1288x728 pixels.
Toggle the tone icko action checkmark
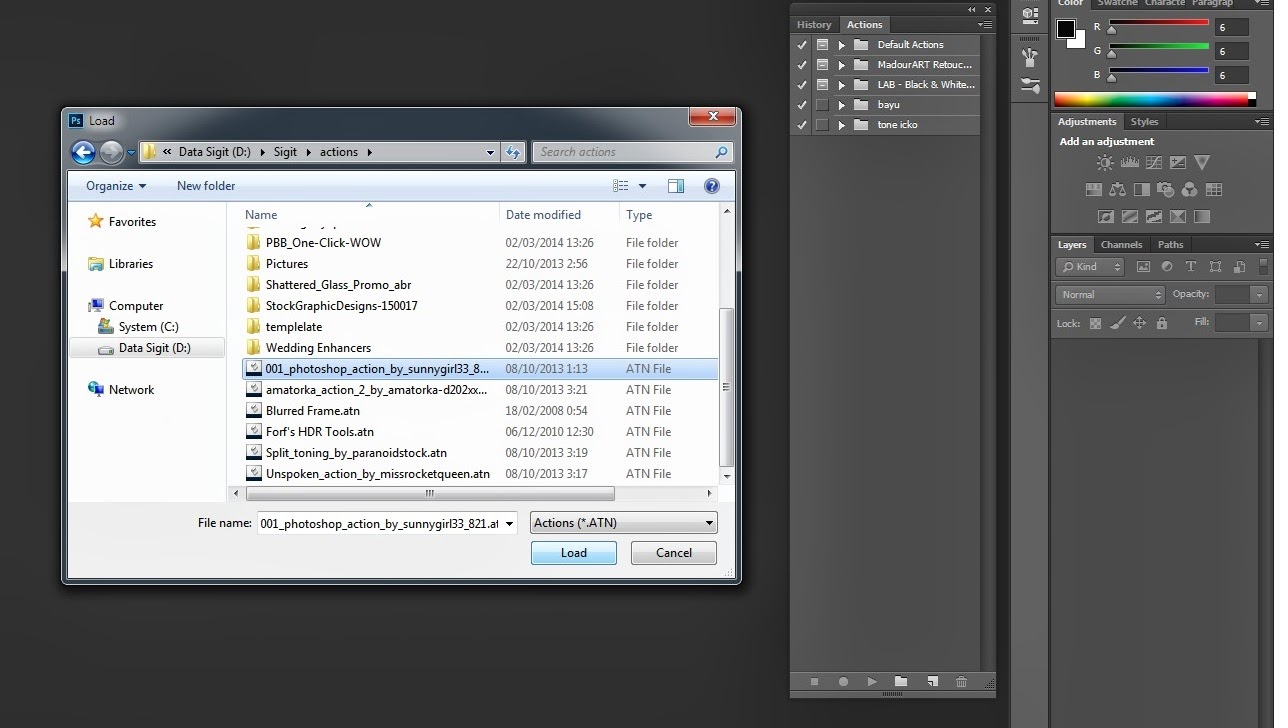801,124
